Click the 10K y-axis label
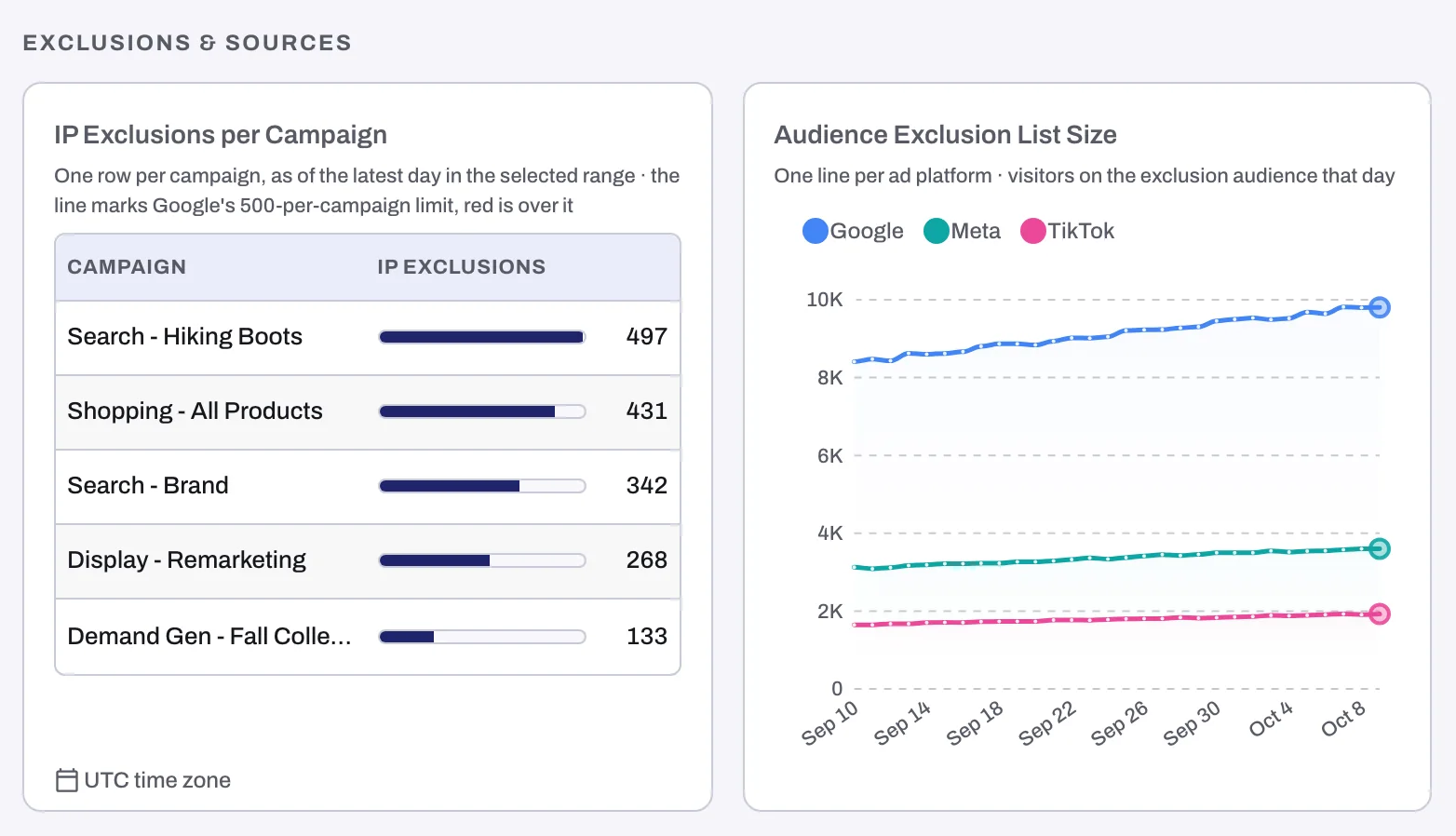This screenshot has height=836, width=1456. [824, 300]
